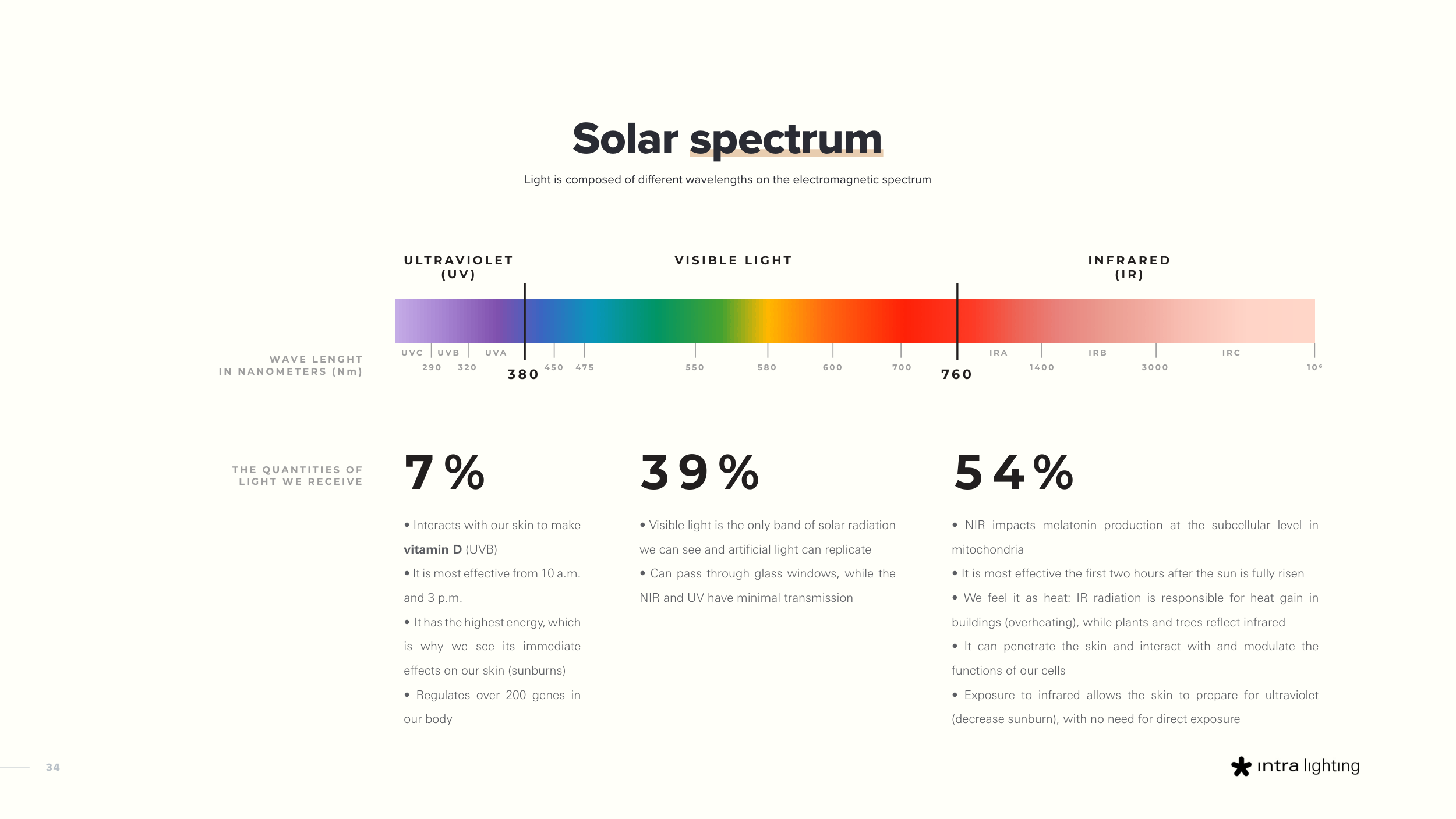Screen dimensions: 1456x819
Task: Click the IRC band label
Action: tap(1231, 353)
